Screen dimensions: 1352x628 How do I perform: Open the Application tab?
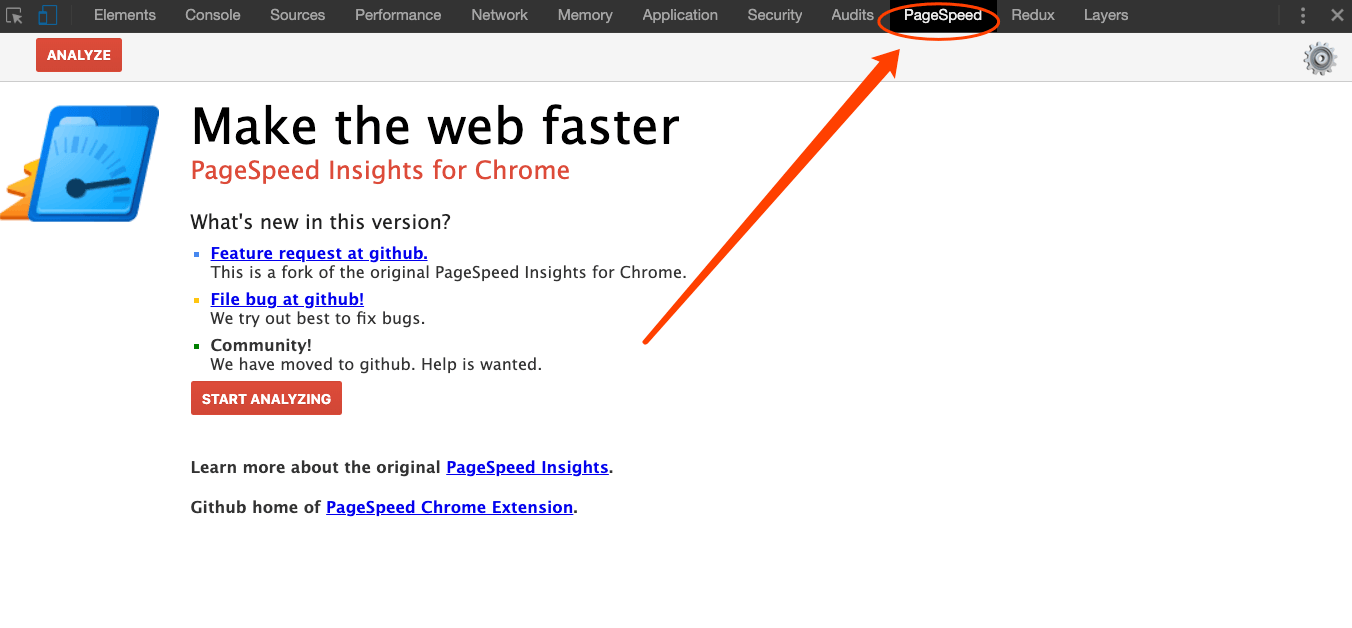[680, 15]
